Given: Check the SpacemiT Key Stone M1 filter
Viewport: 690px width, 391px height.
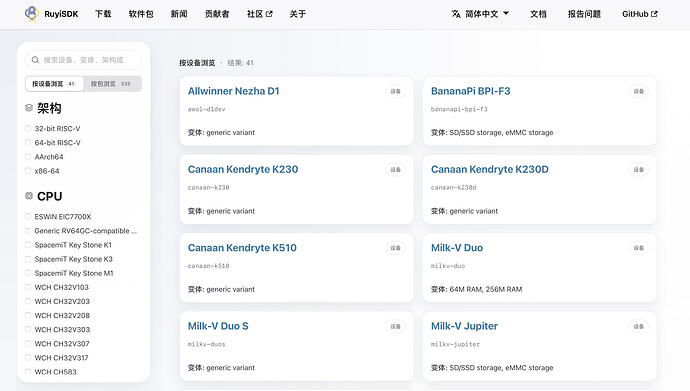Looking at the screenshot, I should pyautogui.click(x=28, y=273).
